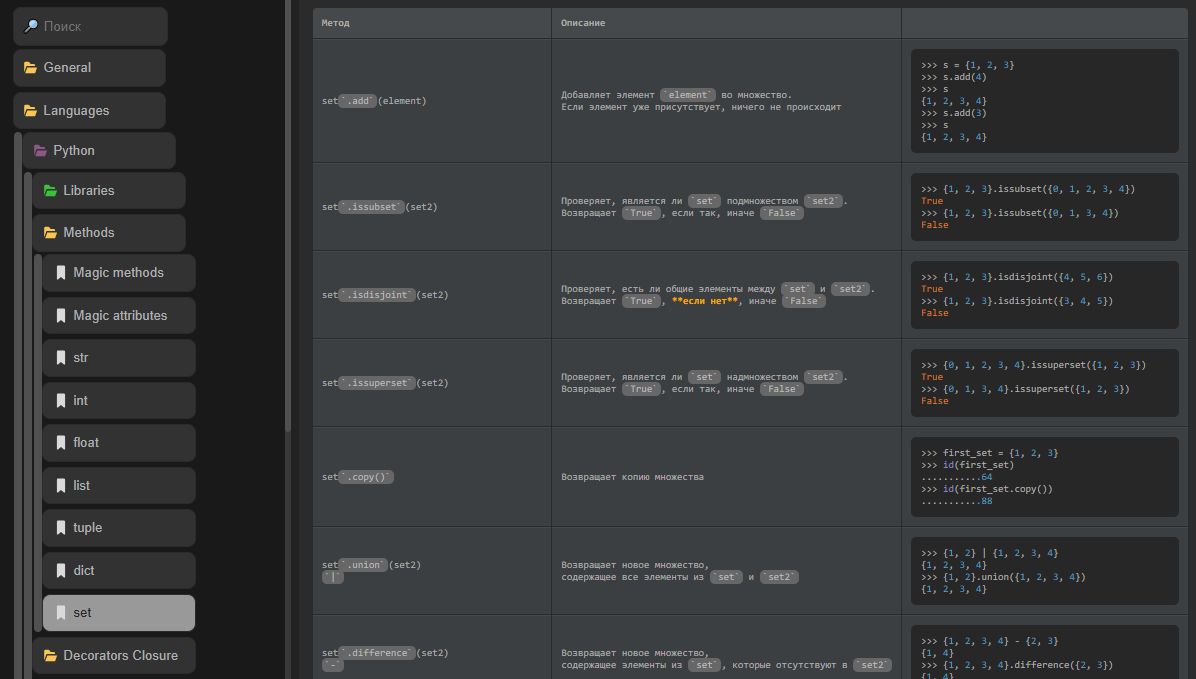1196x679 pixels.
Task: Click the set bookmark icon
Action: tap(61, 613)
